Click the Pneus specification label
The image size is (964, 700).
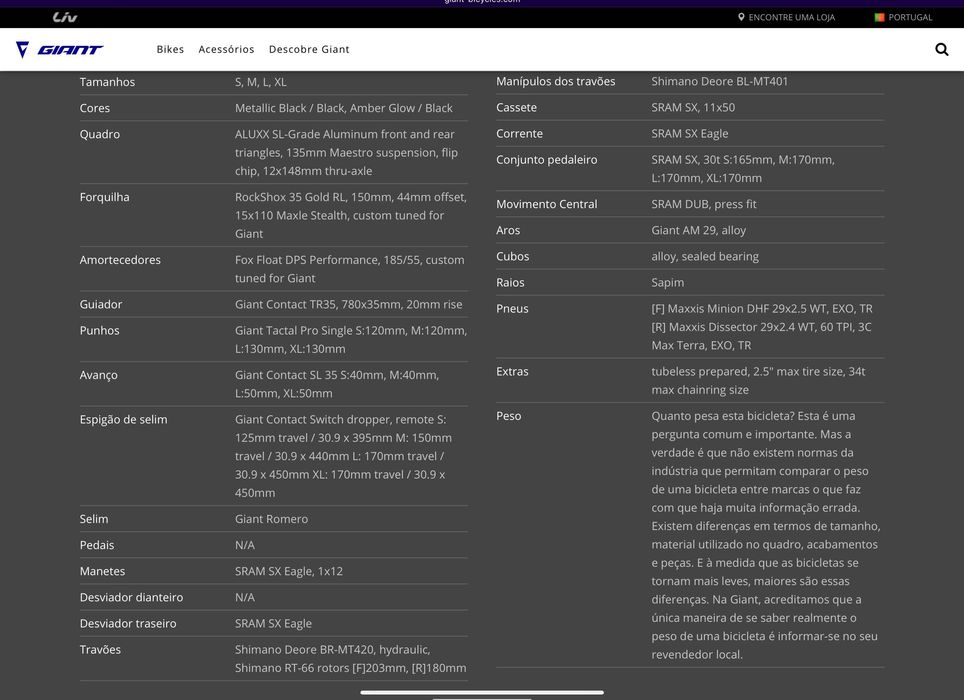click(512, 309)
